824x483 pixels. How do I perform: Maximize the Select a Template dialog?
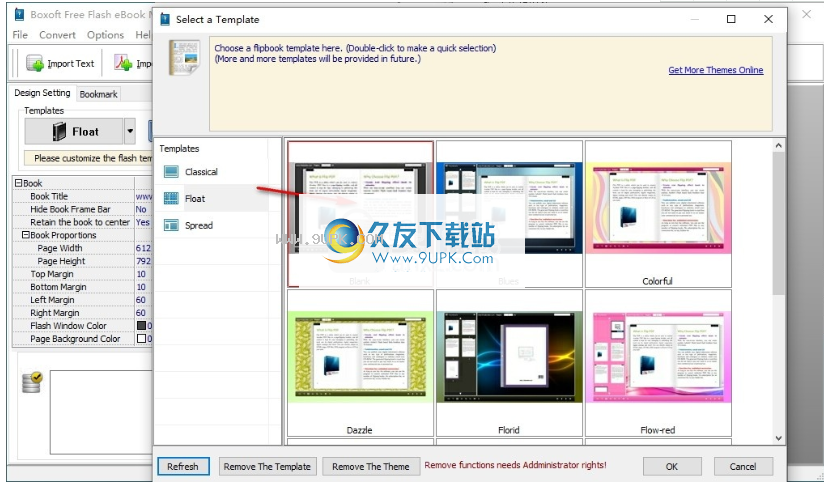731,19
